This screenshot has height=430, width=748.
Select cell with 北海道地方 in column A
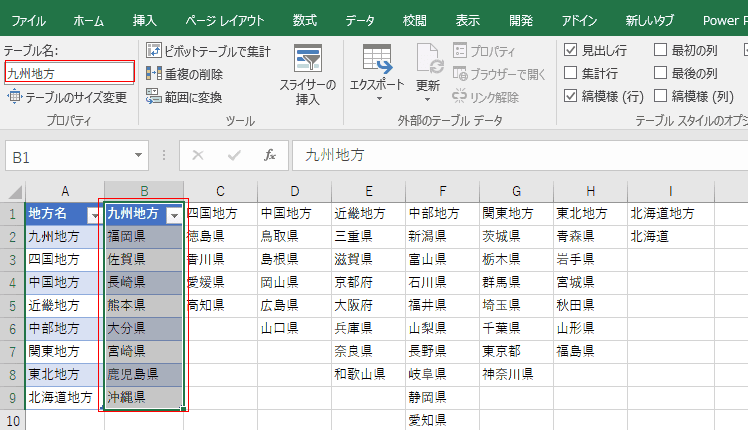(x=65, y=397)
